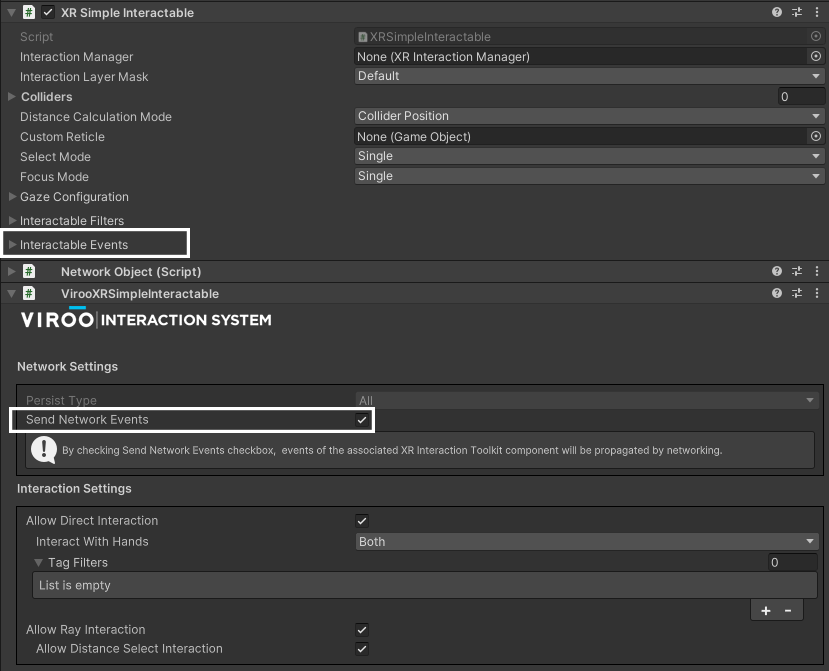829x671 pixels.
Task: Toggle Allow Direct Interaction checkbox
Action: click(362, 521)
